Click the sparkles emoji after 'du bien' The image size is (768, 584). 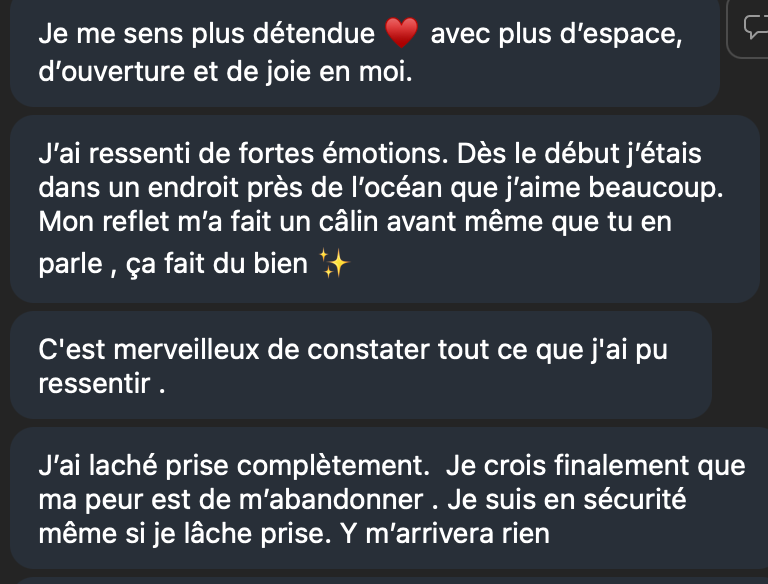[334, 268]
